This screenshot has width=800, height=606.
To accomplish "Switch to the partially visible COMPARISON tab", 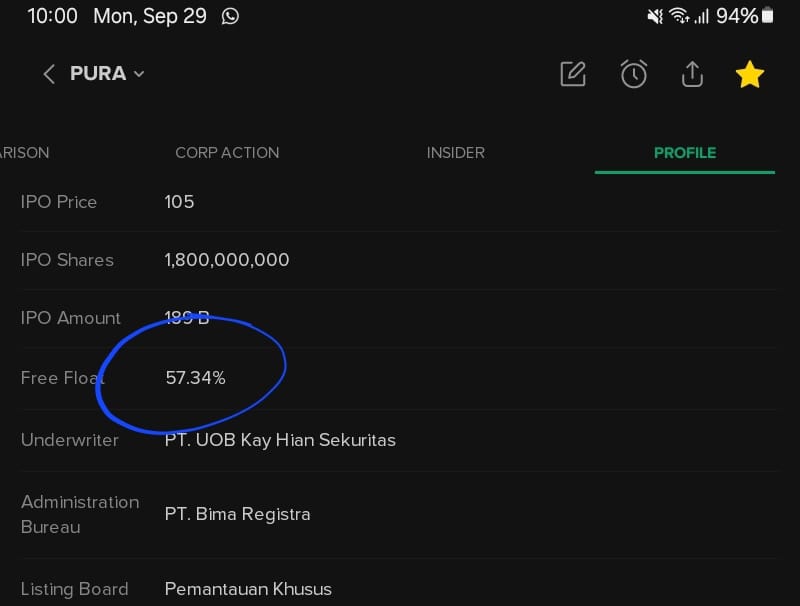I will point(24,153).
